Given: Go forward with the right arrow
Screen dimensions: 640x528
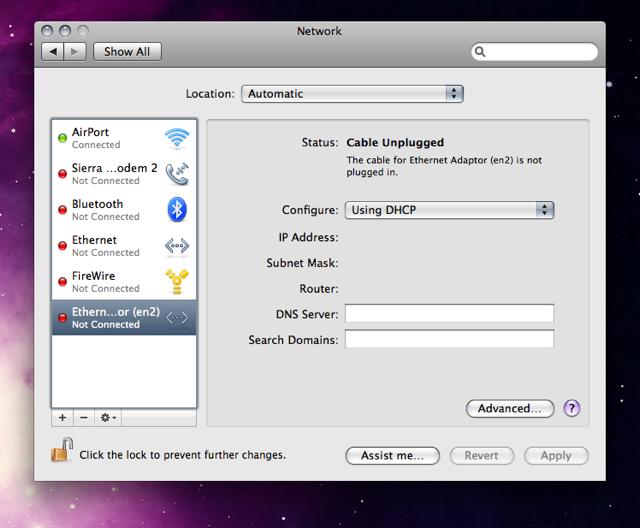Looking at the screenshot, I should pos(75,52).
